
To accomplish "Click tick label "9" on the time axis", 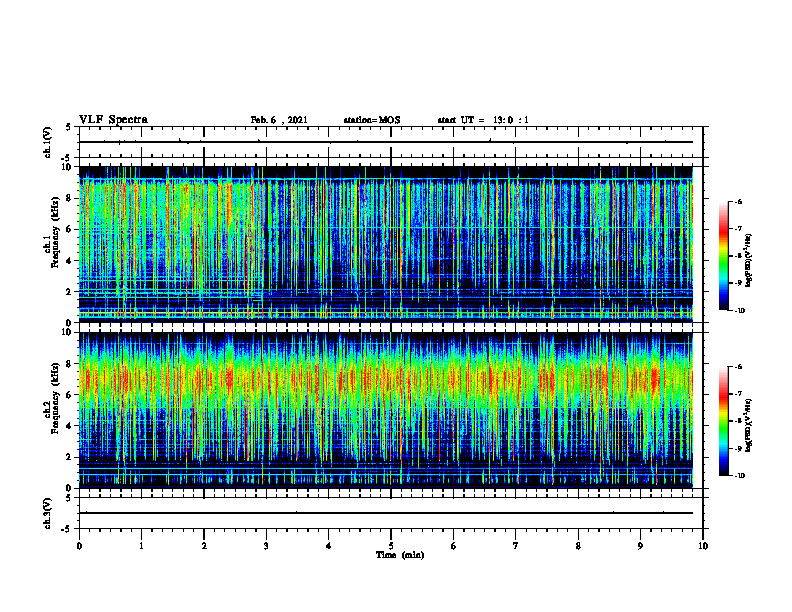I will (x=640, y=546).
